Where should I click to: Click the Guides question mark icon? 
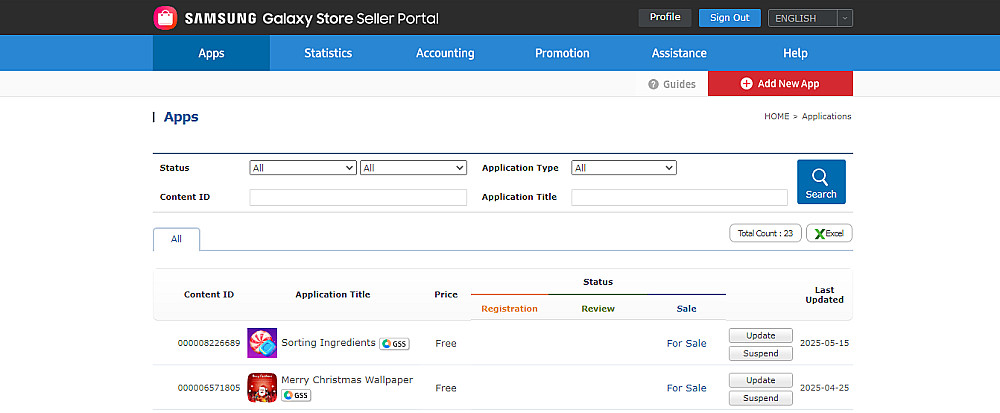point(653,84)
